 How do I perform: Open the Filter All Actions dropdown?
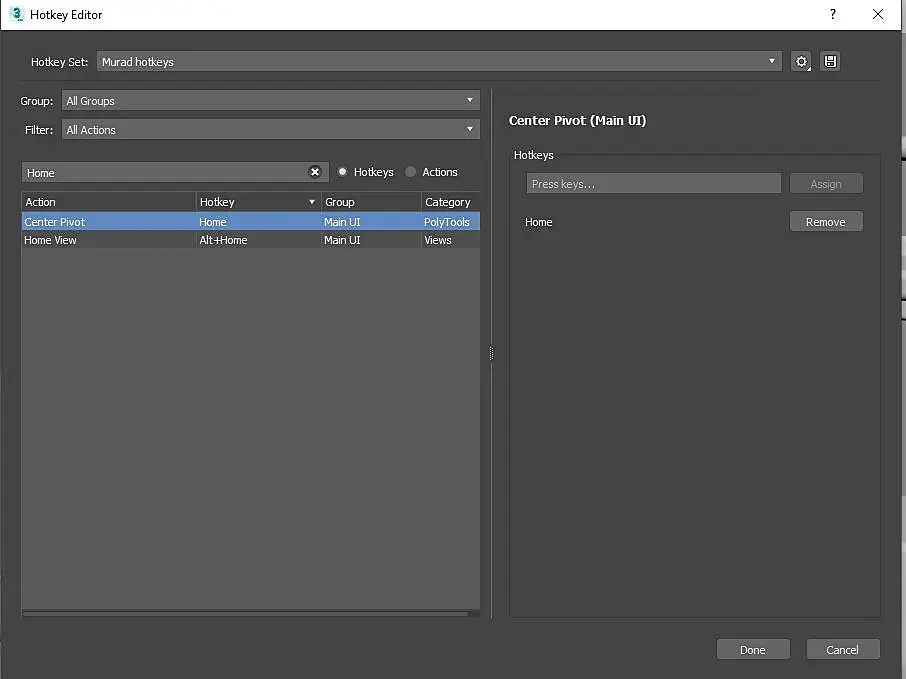coord(270,130)
